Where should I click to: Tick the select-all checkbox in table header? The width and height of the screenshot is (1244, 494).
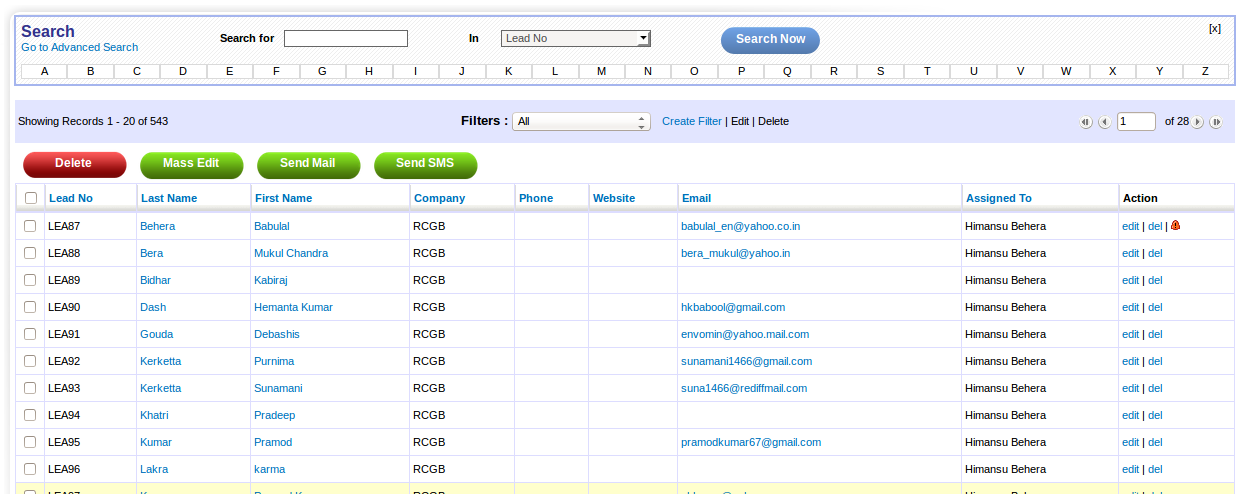tap(31, 198)
